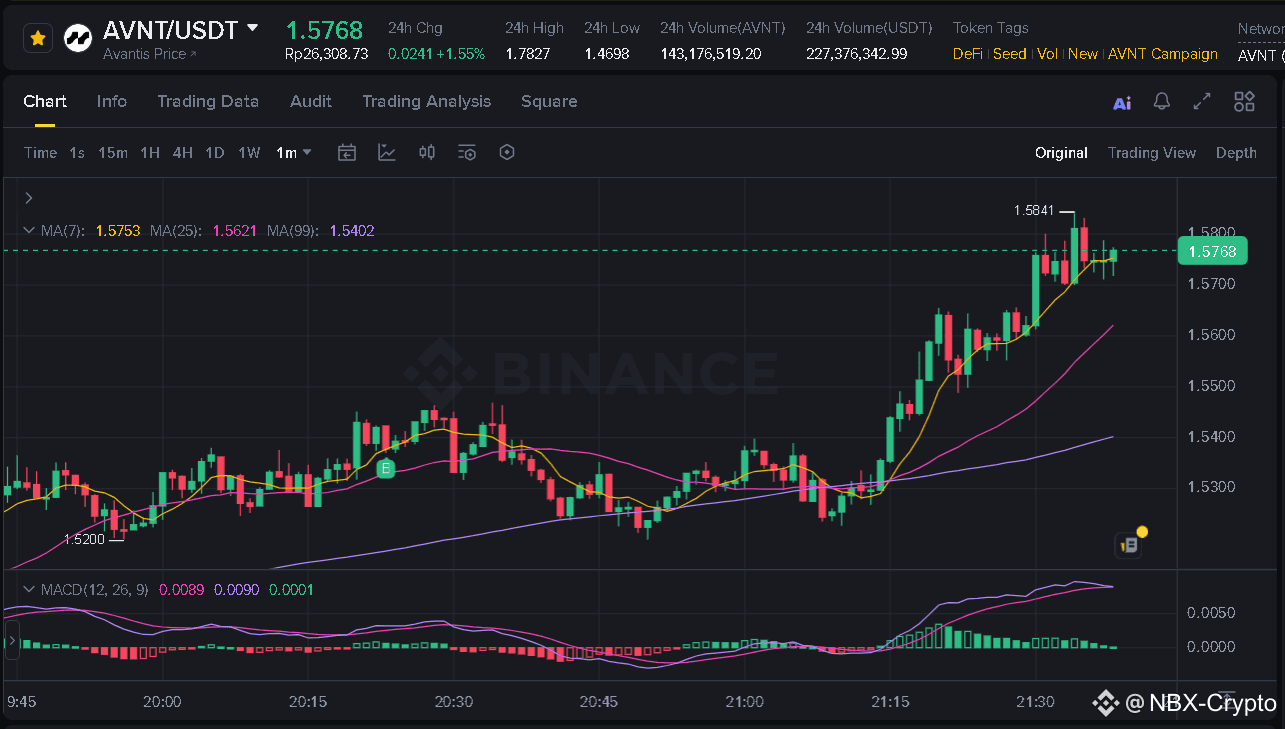
Task: Open the Trading Analysis tab
Action: pyautogui.click(x=427, y=101)
